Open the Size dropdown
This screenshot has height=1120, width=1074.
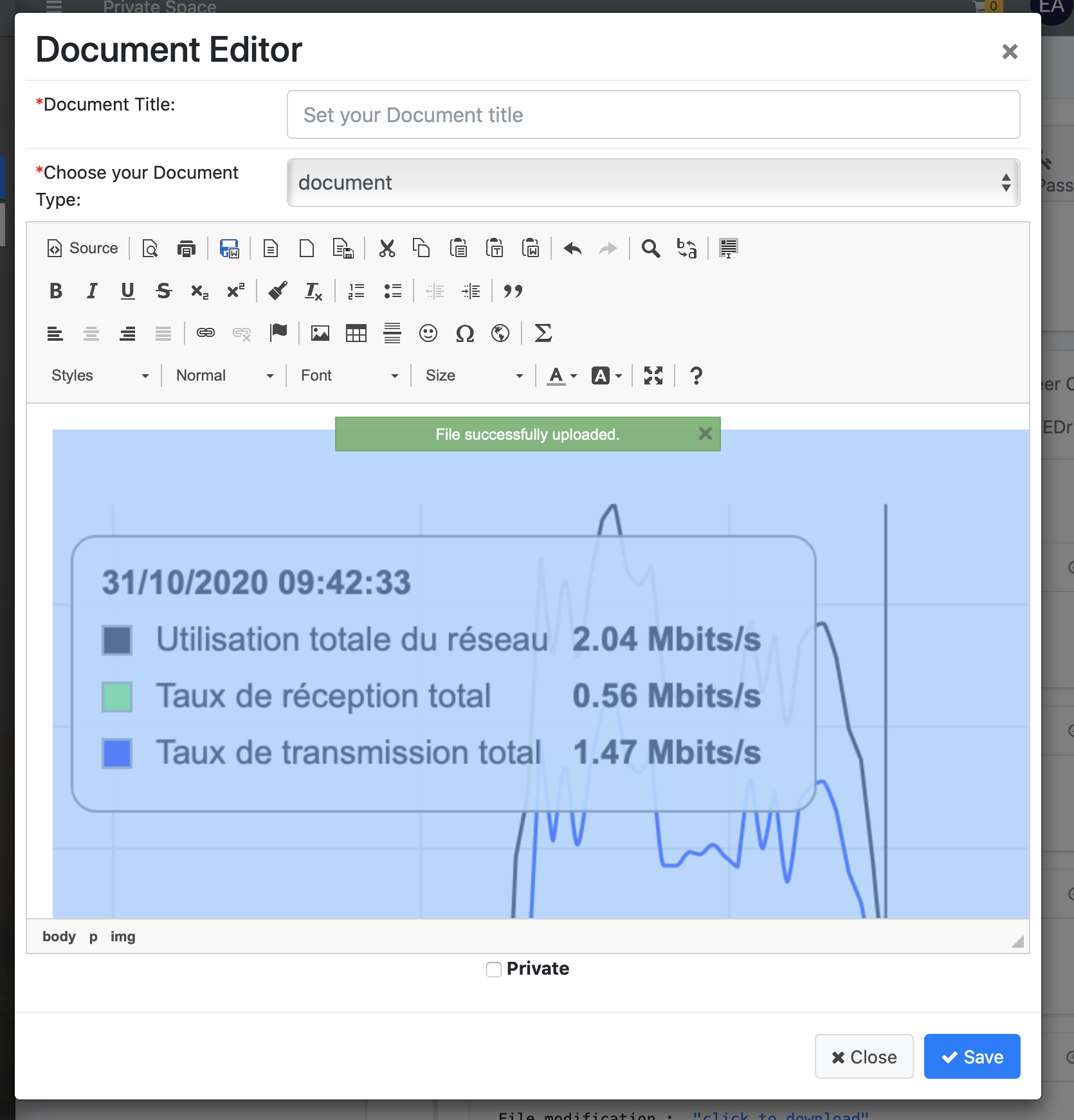(474, 375)
